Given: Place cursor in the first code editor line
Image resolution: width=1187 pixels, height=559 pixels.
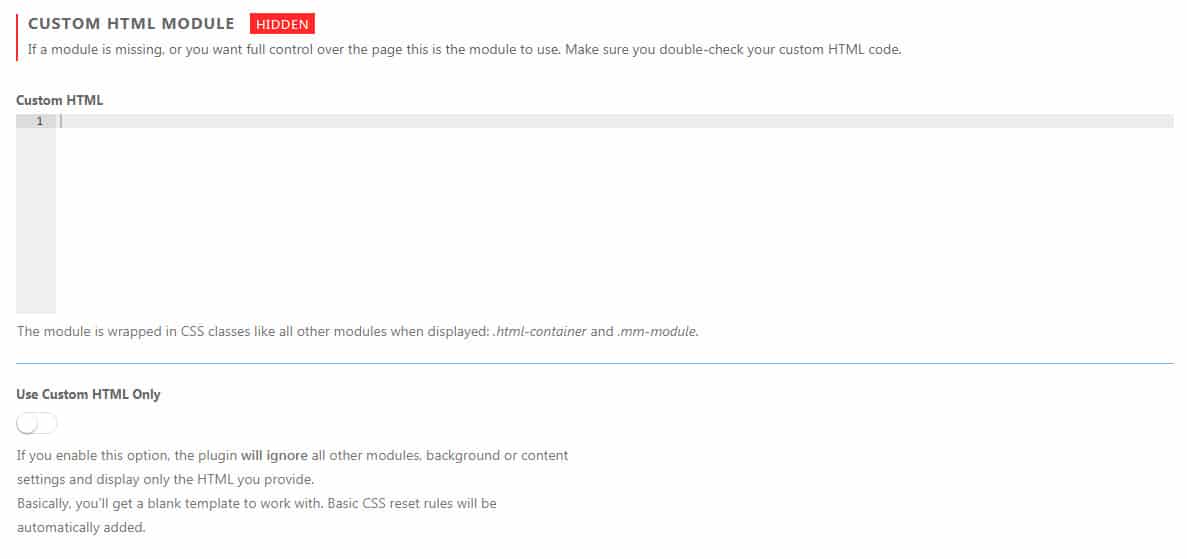Looking at the screenshot, I should coord(615,121).
